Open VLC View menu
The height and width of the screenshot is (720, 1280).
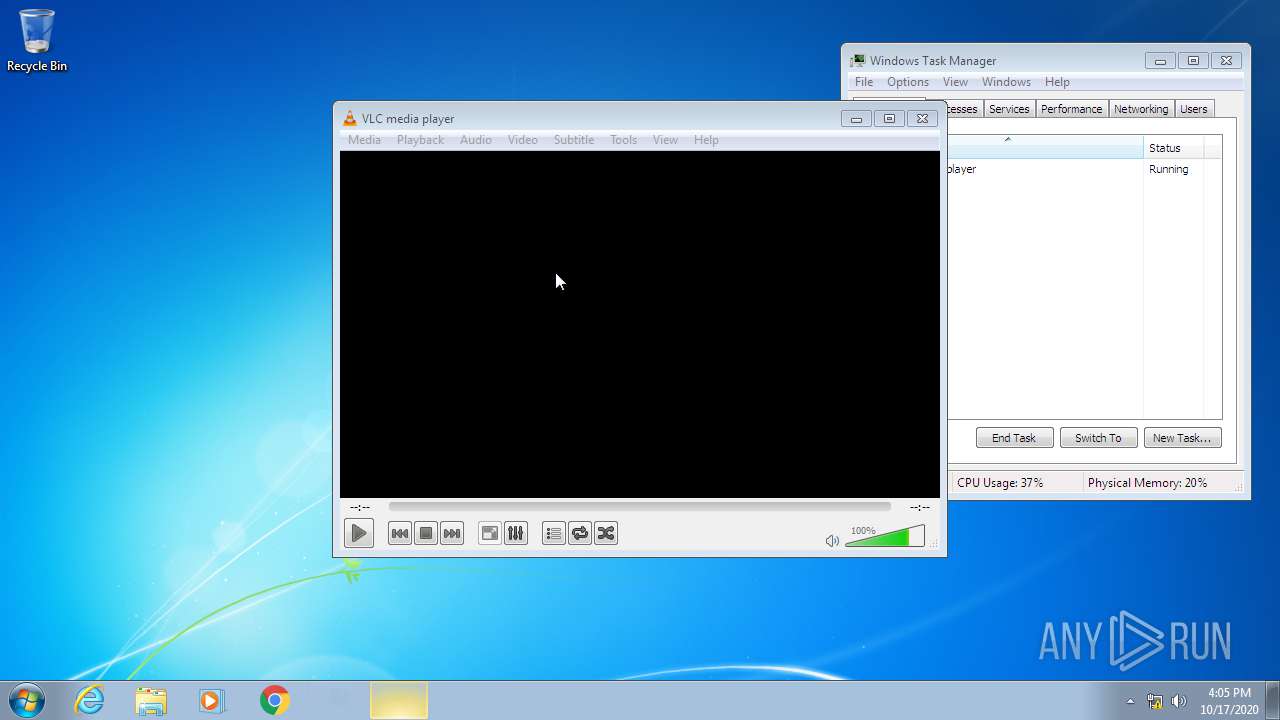tap(665, 140)
